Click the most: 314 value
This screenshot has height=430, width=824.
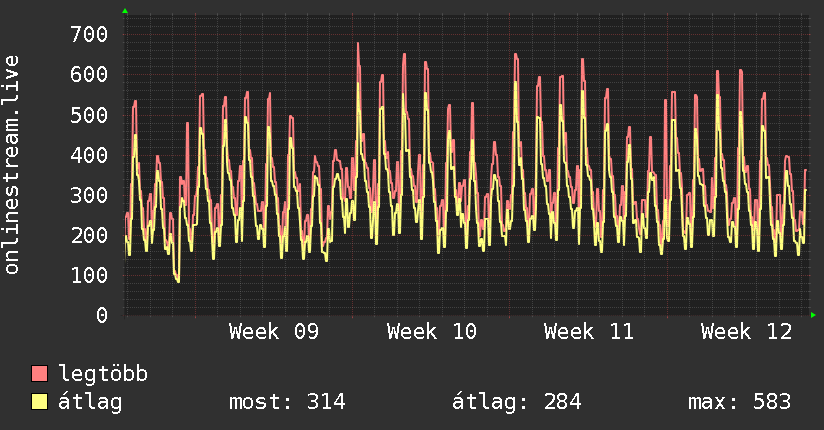point(287,402)
